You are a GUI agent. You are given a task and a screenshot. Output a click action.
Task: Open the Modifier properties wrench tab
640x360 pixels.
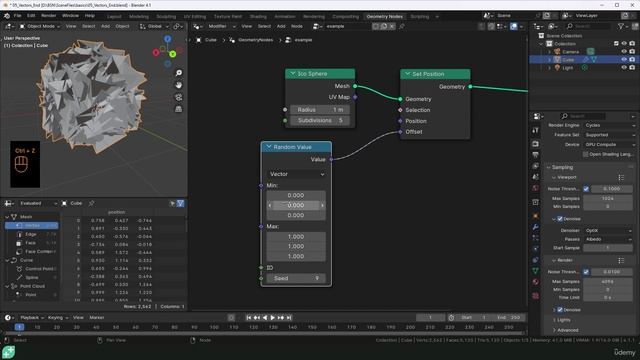click(536, 227)
